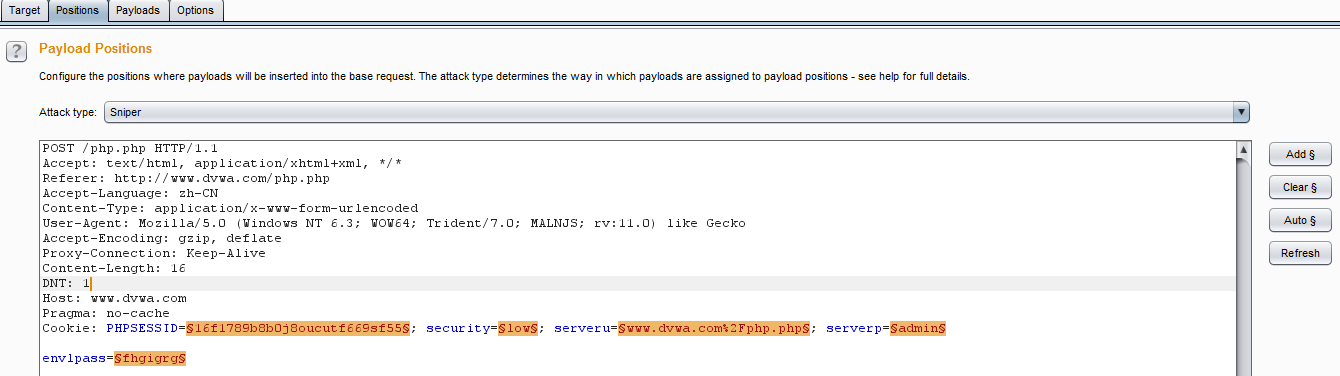Select the Positions tab
Screen dimensions: 1340x376
pyautogui.click(x=77, y=10)
